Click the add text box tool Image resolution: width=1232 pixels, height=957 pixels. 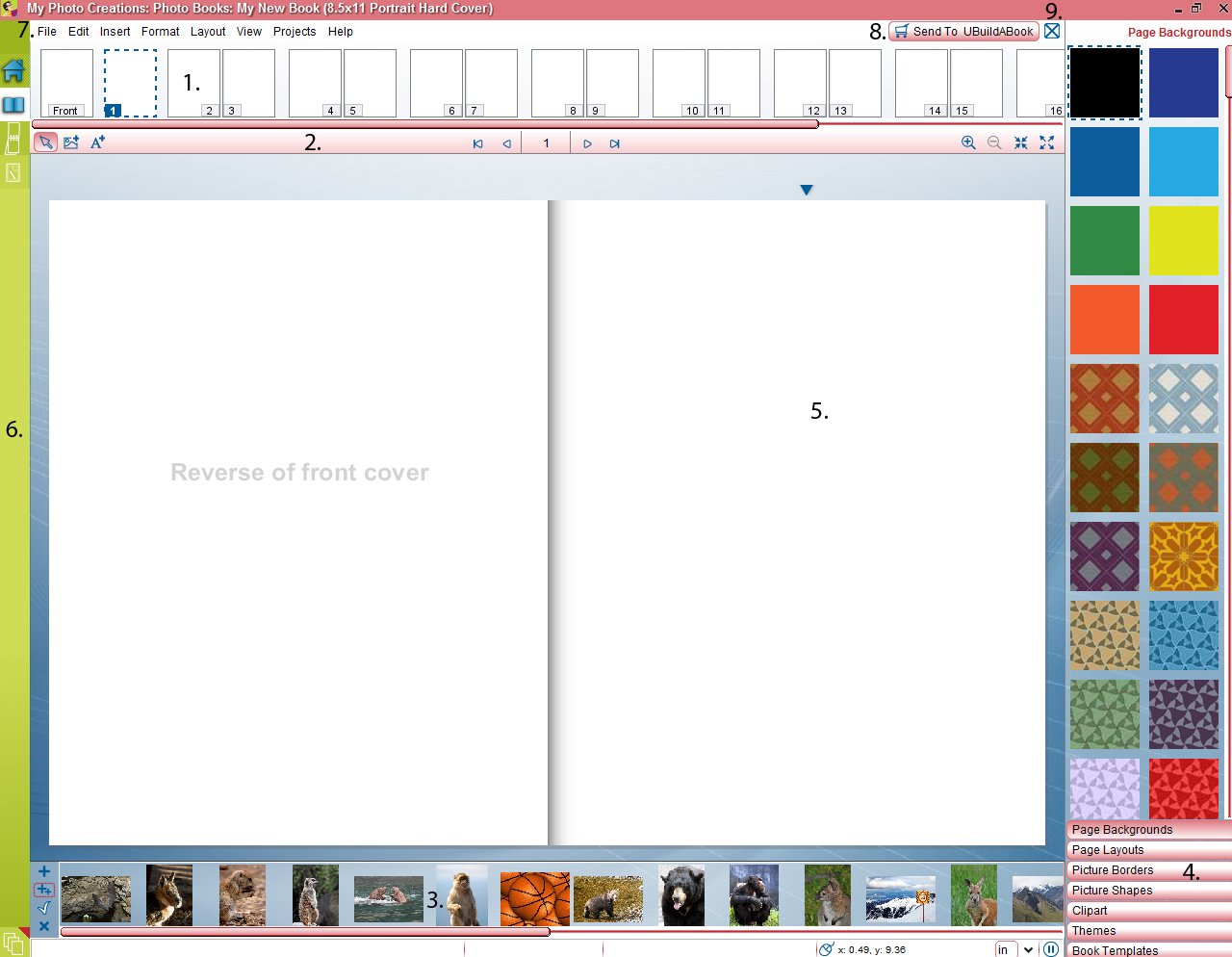(97, 142)
